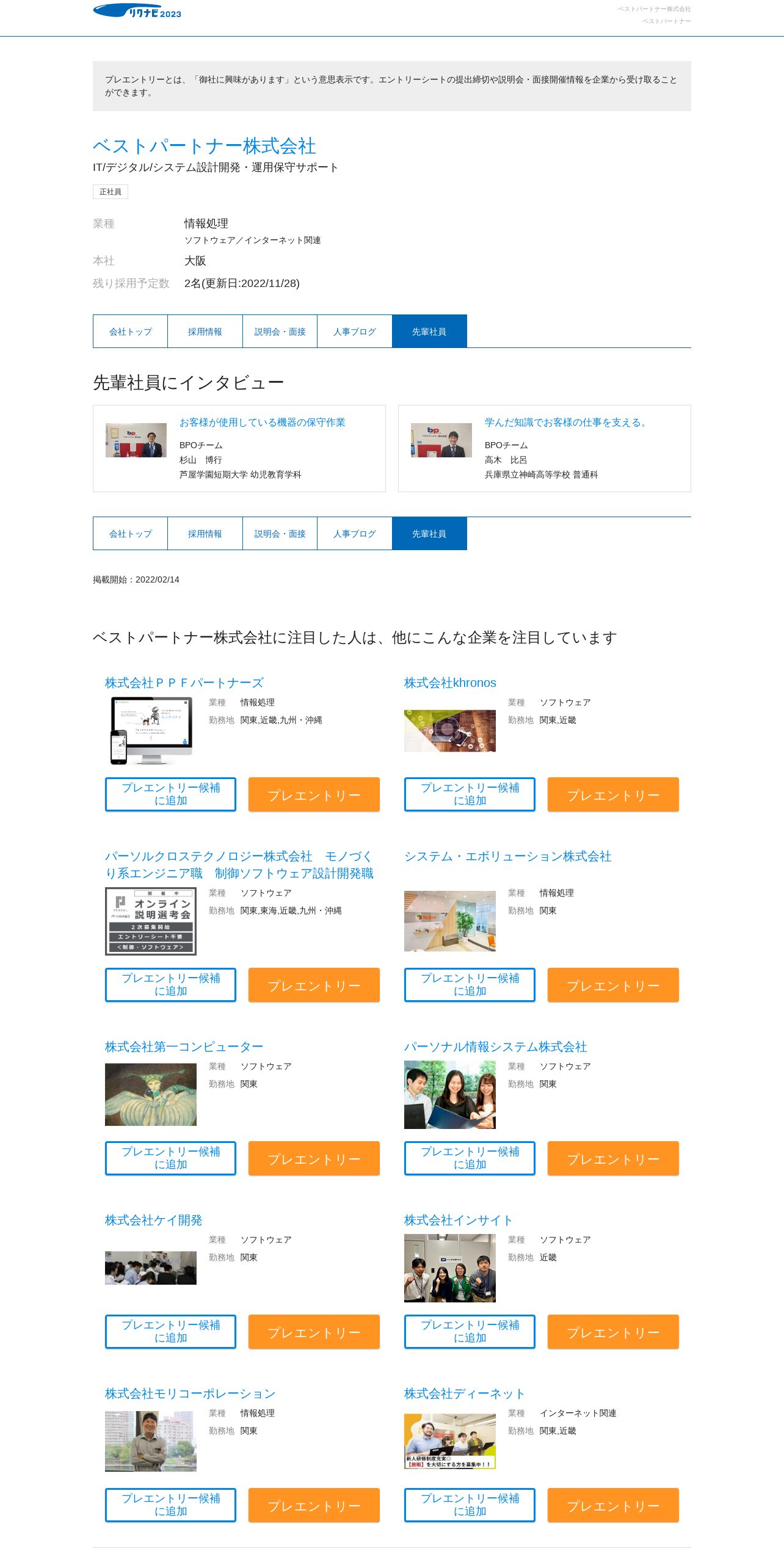
Task: Open ベストパートナー株式会社 company title link
Action: pyautogui.click(x=205, y=146)
